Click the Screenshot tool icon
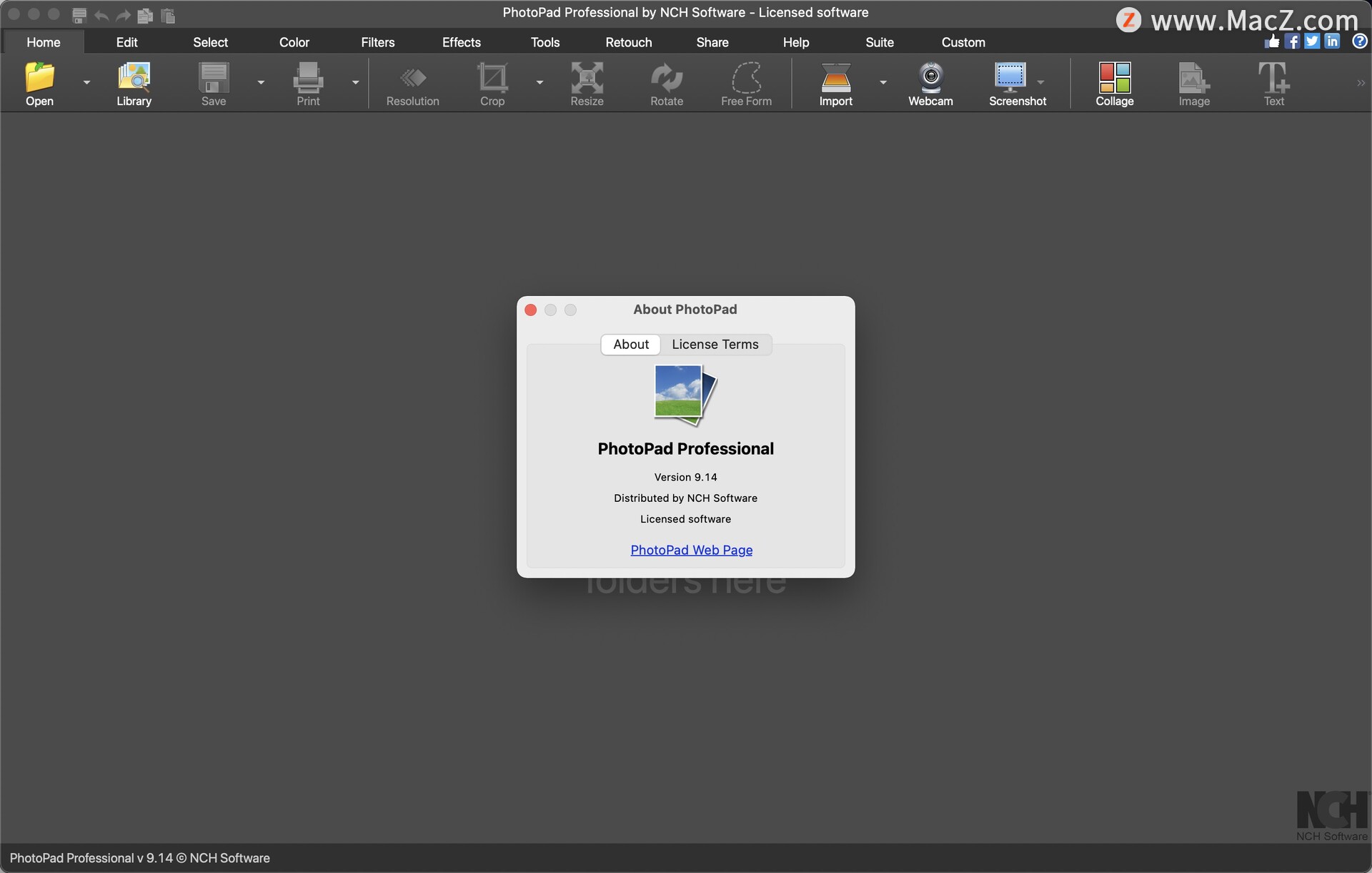Image resolution: width=1372 pixels, height=873 pixels. click(1010, 77)
